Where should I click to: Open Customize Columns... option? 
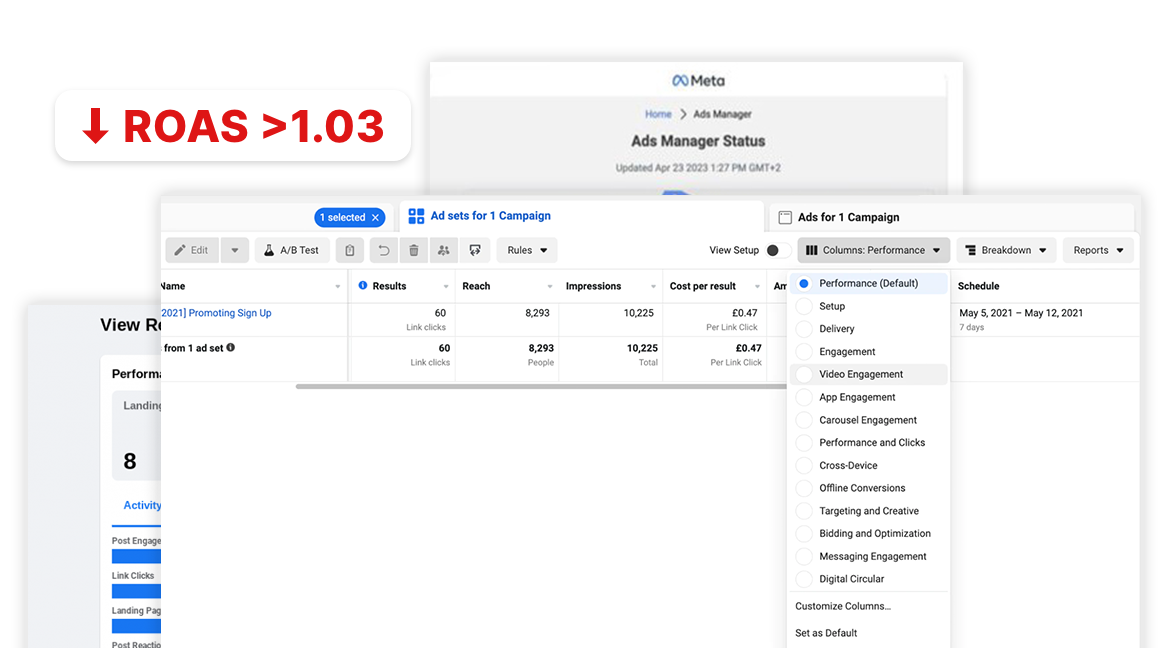[843, 606]
